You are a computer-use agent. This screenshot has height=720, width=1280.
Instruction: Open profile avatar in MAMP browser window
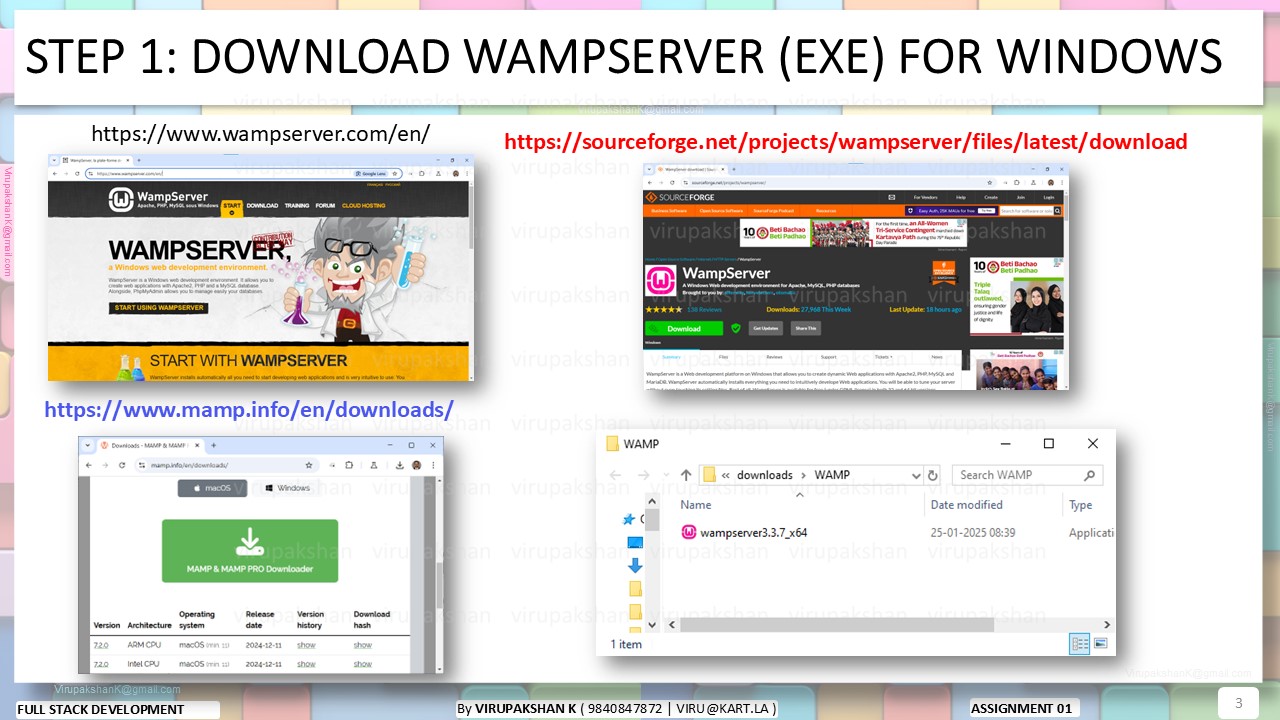tap(415, 465)
